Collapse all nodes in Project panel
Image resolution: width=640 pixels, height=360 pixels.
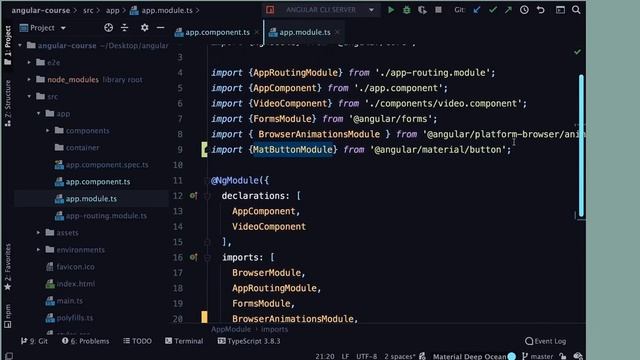point(124,28)
